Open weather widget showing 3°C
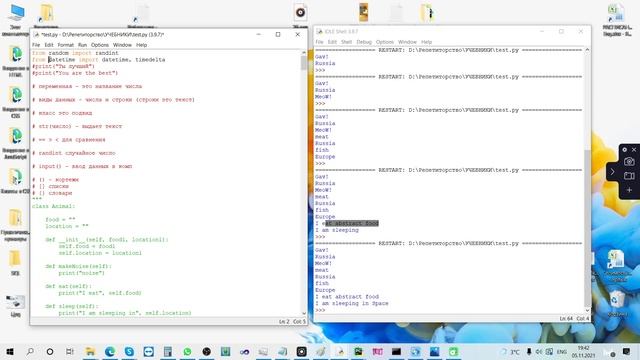 [x=510, y=351]
